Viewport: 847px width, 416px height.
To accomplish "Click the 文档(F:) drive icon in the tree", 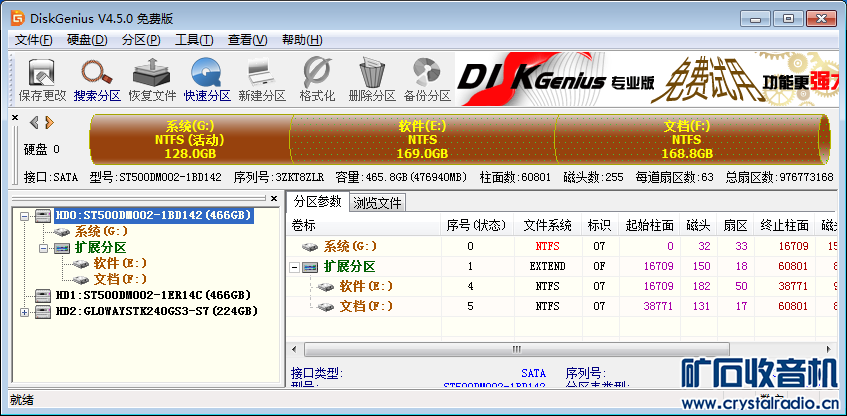I will click(81, 279).
